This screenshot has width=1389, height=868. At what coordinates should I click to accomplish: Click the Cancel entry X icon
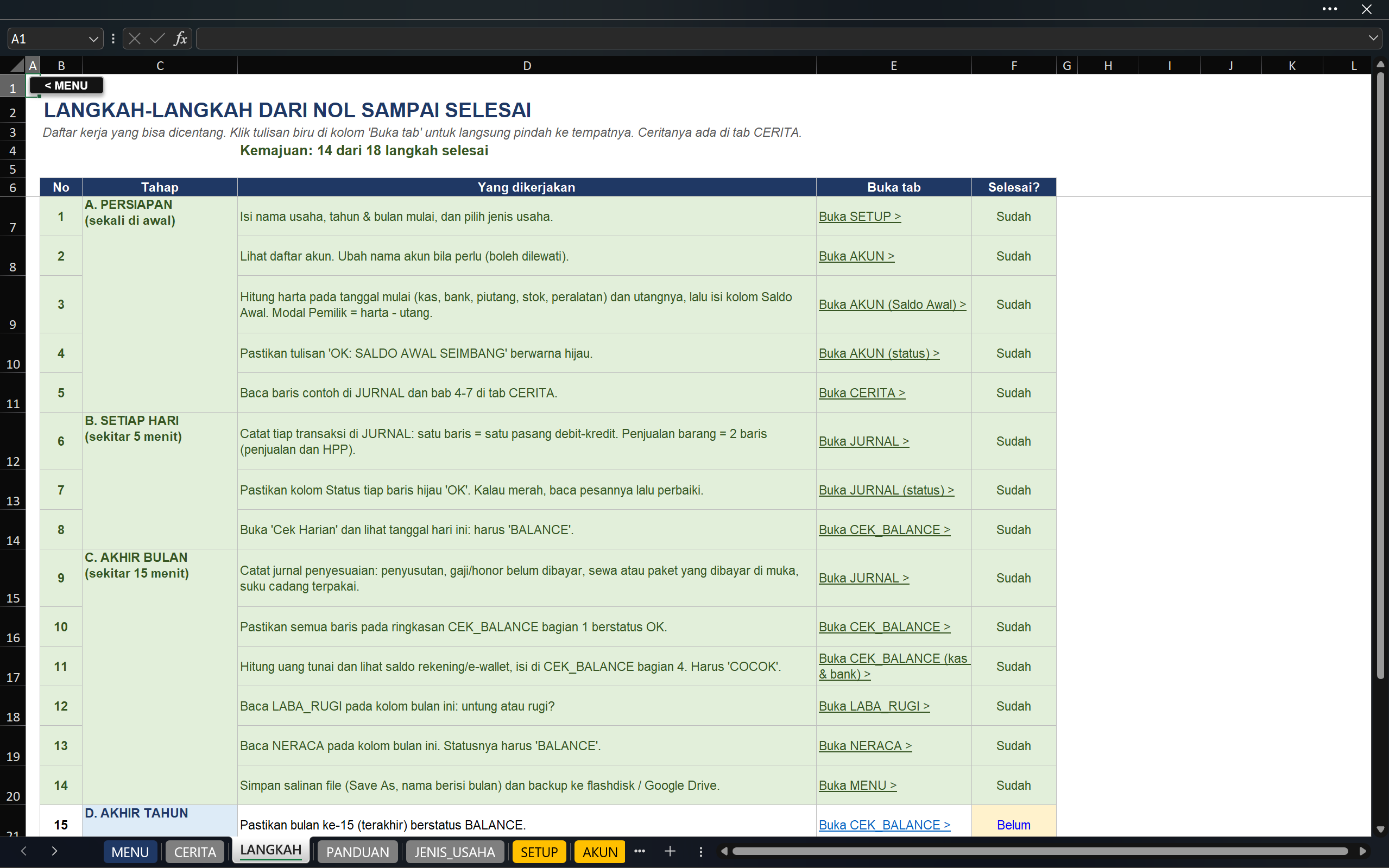pos(134,39)
